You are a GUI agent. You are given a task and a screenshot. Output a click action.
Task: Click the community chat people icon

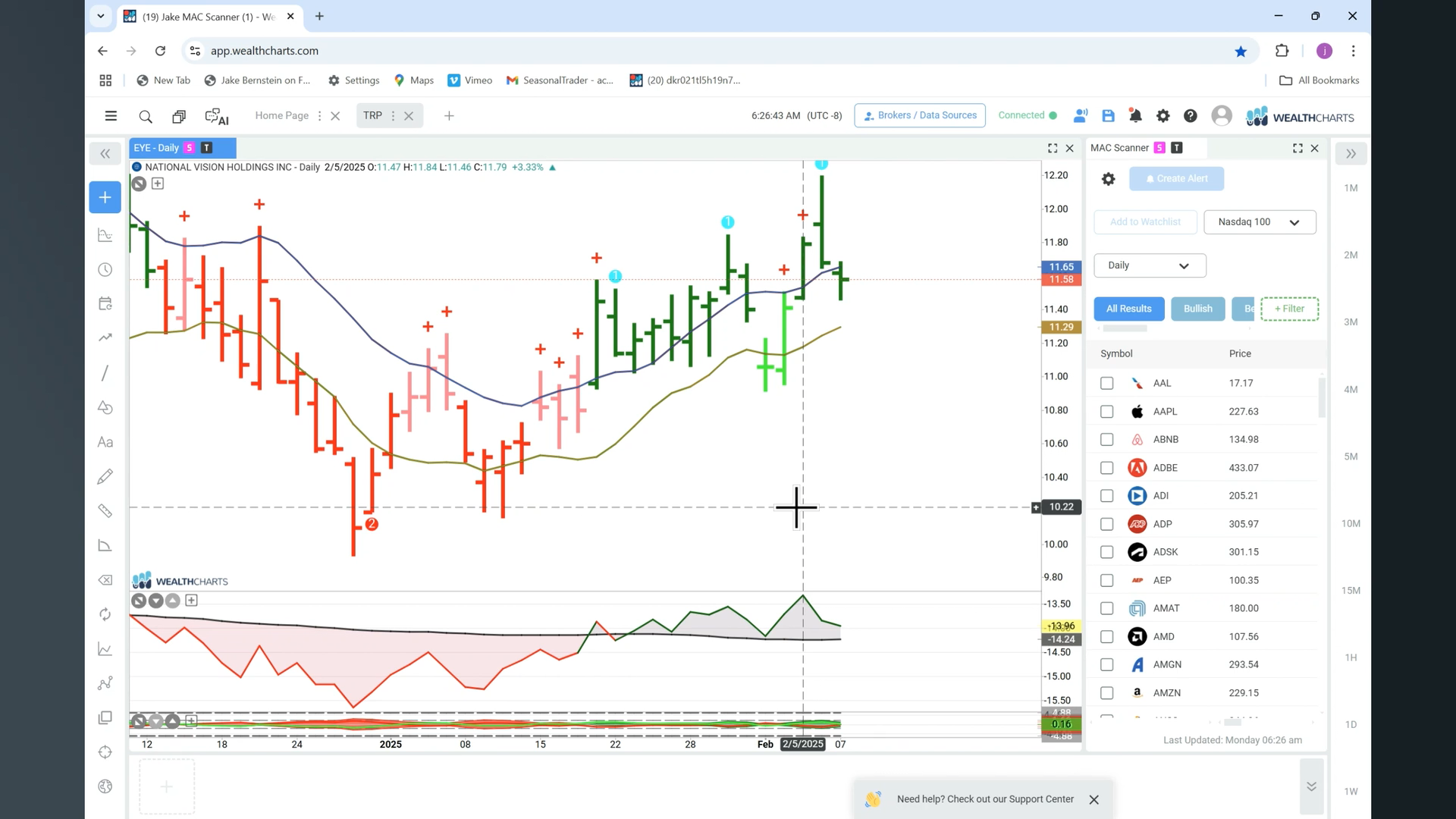[1081, 116]
